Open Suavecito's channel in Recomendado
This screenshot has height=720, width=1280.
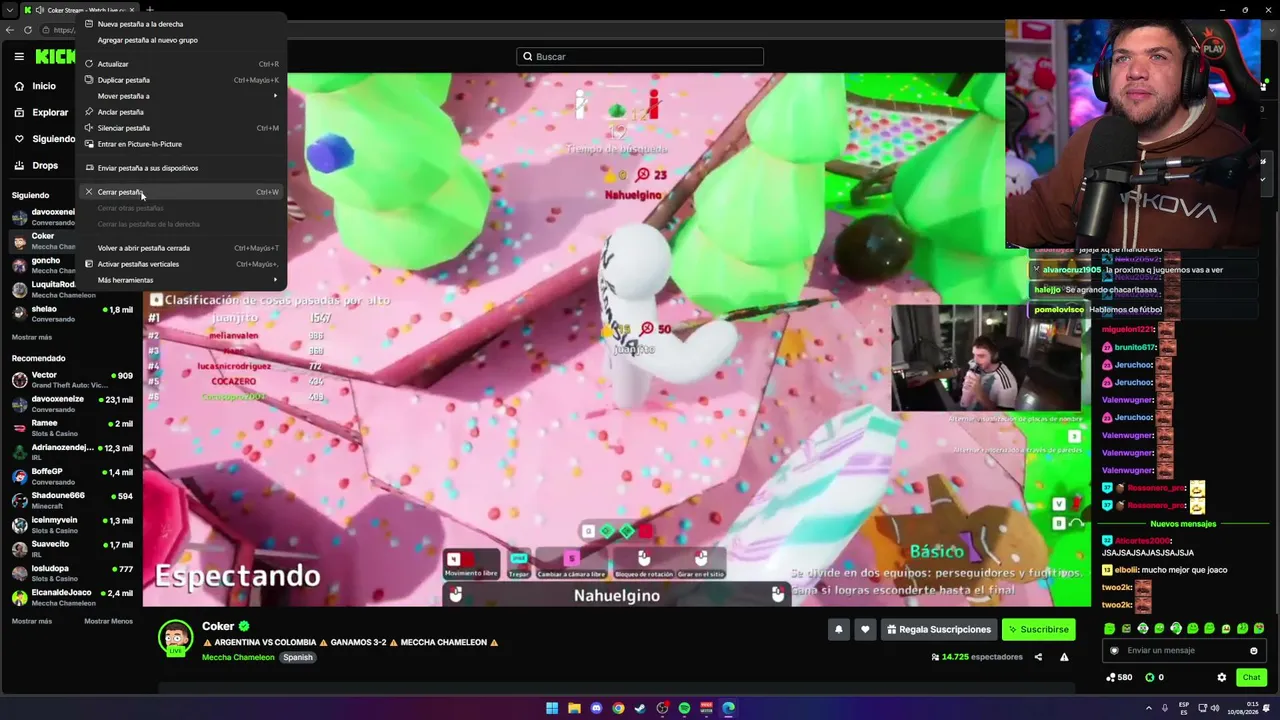click(x=72, y=549)
